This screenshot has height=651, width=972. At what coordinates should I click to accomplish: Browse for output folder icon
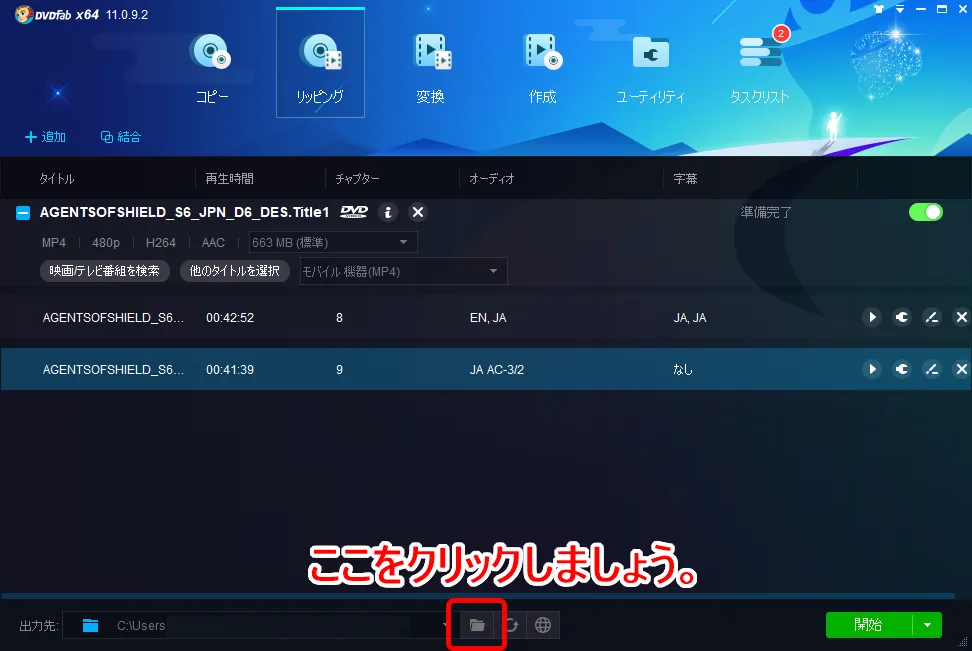point(477,625)
